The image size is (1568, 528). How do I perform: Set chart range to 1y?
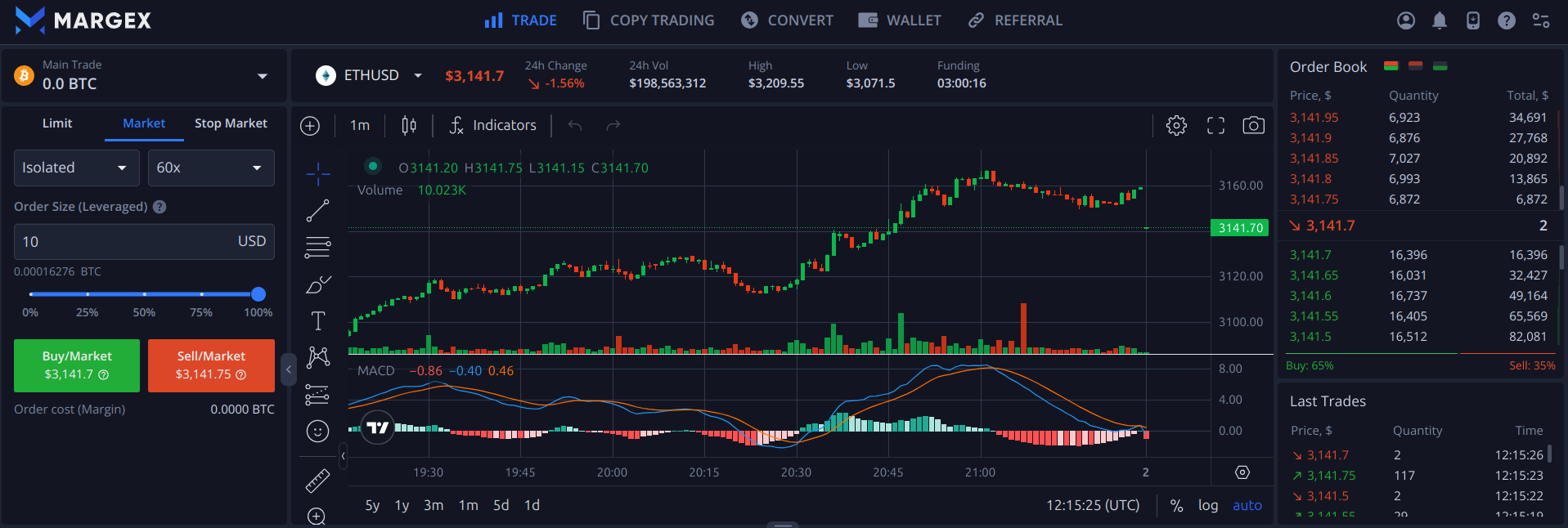pos(402,505)
